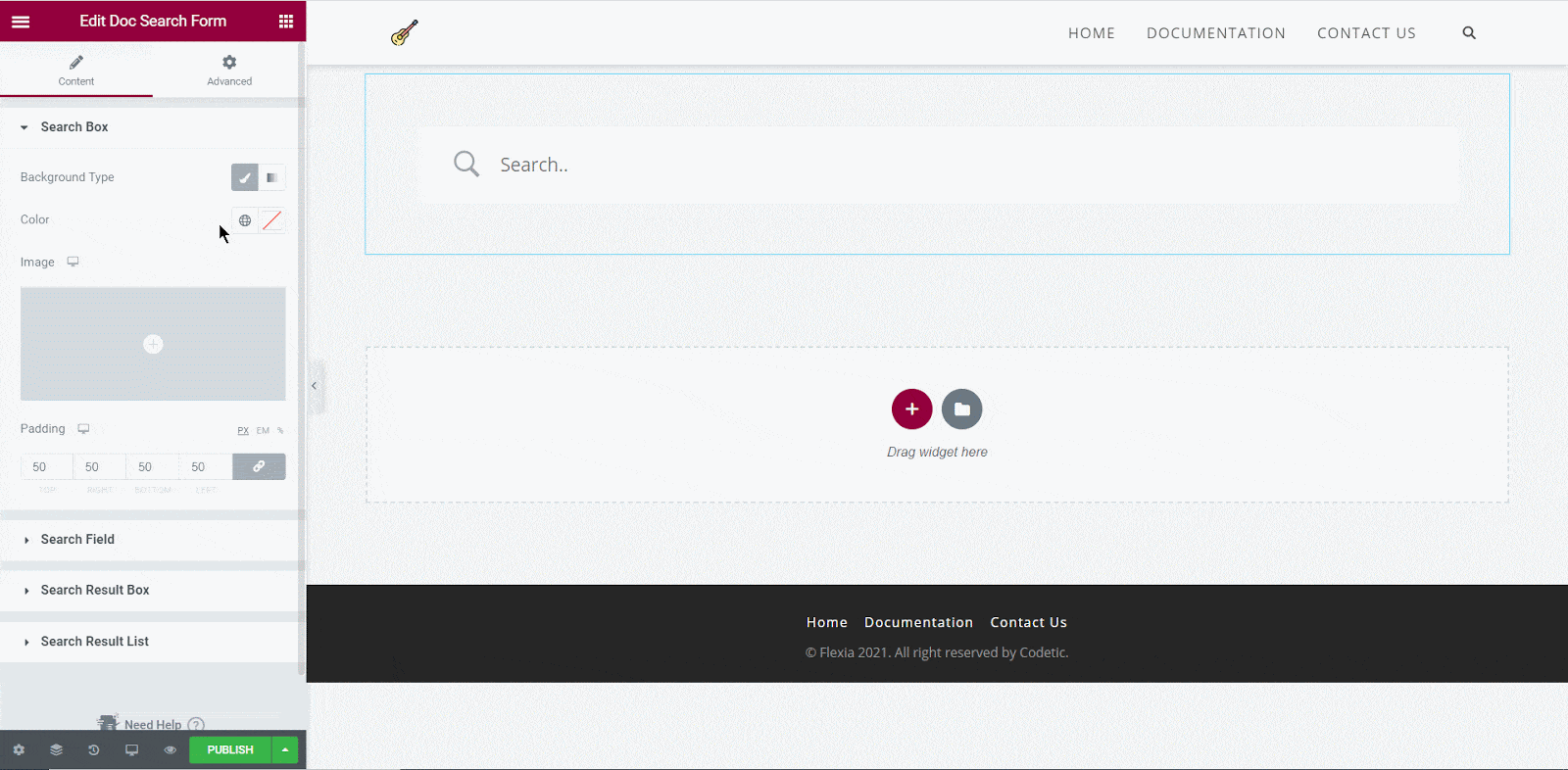Screen dimensions: 1568x770
Task: Edit the right padding value
Action: pyautogui.click(x=100, y=467)
